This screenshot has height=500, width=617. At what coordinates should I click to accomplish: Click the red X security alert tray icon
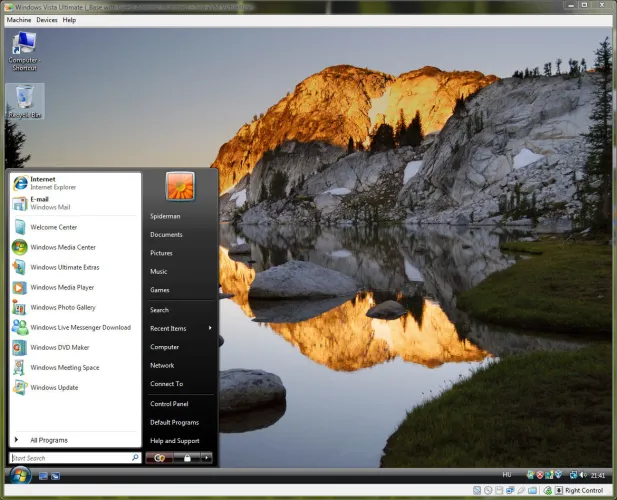tap(540, 475)
